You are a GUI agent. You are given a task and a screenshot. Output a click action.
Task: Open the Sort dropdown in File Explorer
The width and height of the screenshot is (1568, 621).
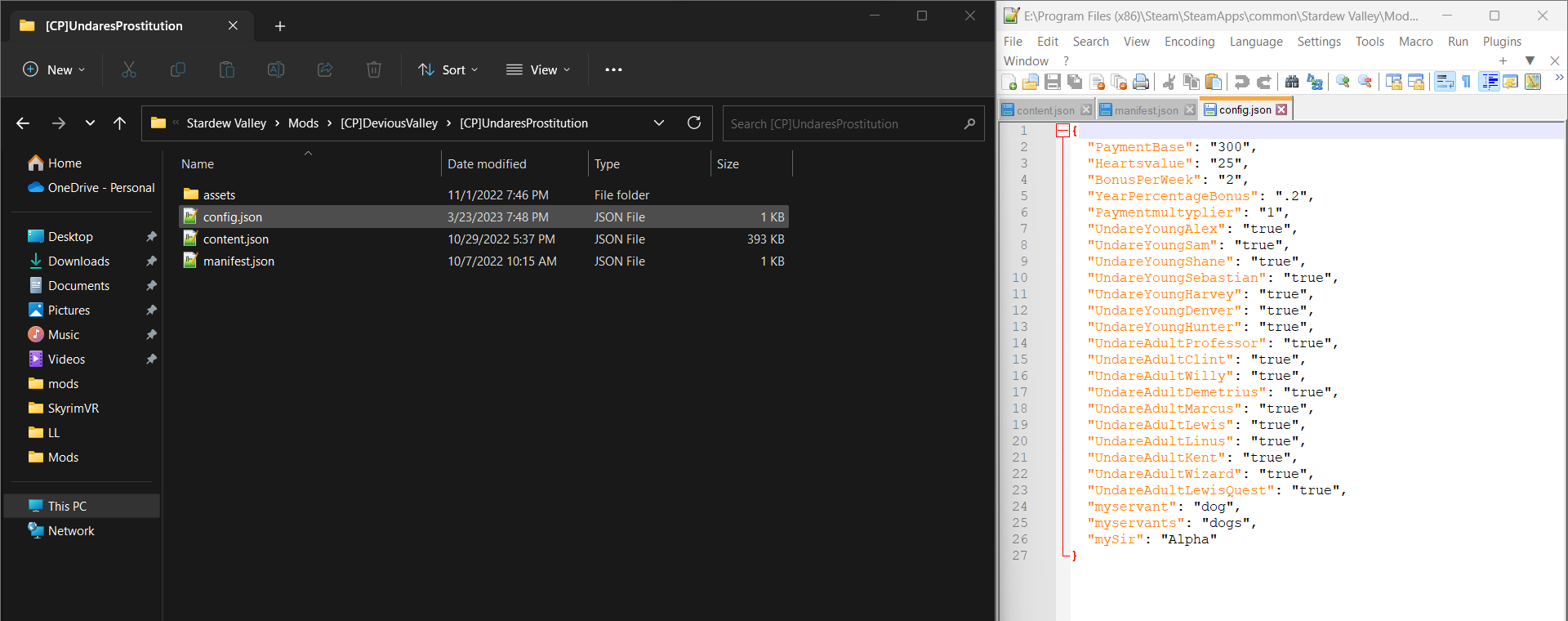[448, 70]
